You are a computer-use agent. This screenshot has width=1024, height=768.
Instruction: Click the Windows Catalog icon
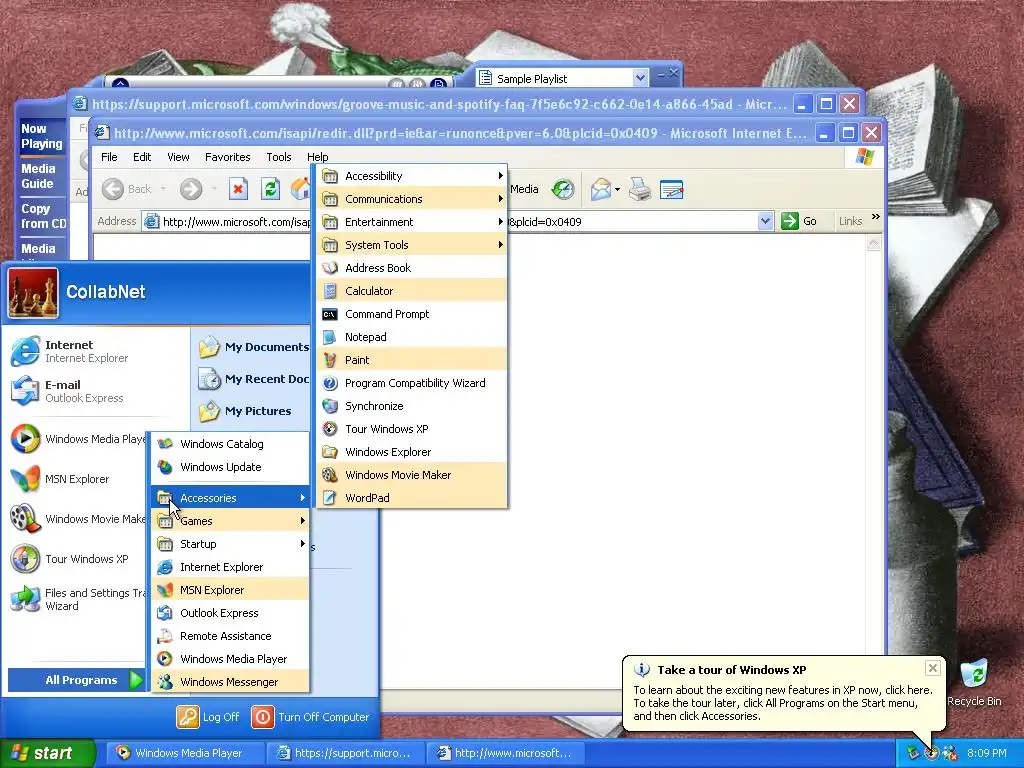tap(165, 444)
